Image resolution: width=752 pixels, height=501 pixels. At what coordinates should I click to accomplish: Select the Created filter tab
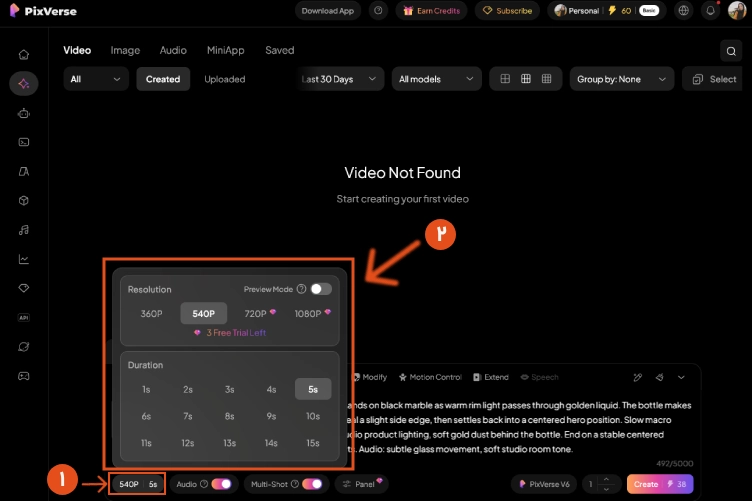(x=163, y=79)
